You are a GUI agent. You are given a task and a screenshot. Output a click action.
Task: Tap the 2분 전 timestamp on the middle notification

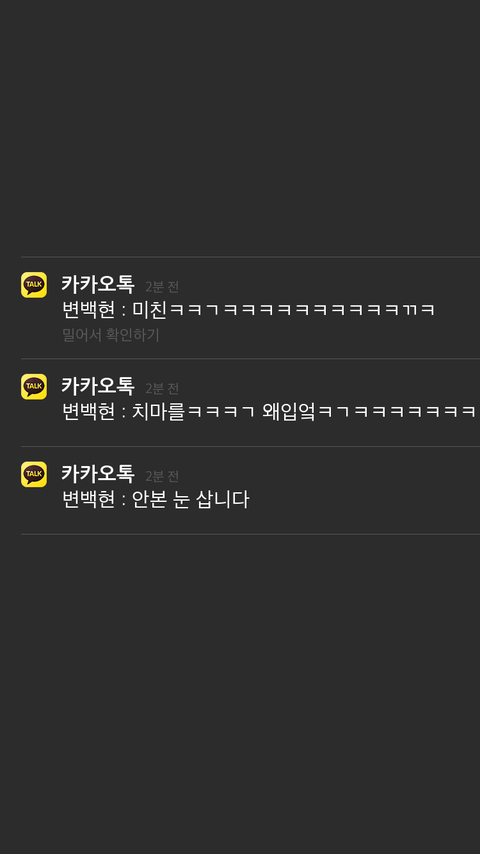pyautogui.click(x=162, y=388)
